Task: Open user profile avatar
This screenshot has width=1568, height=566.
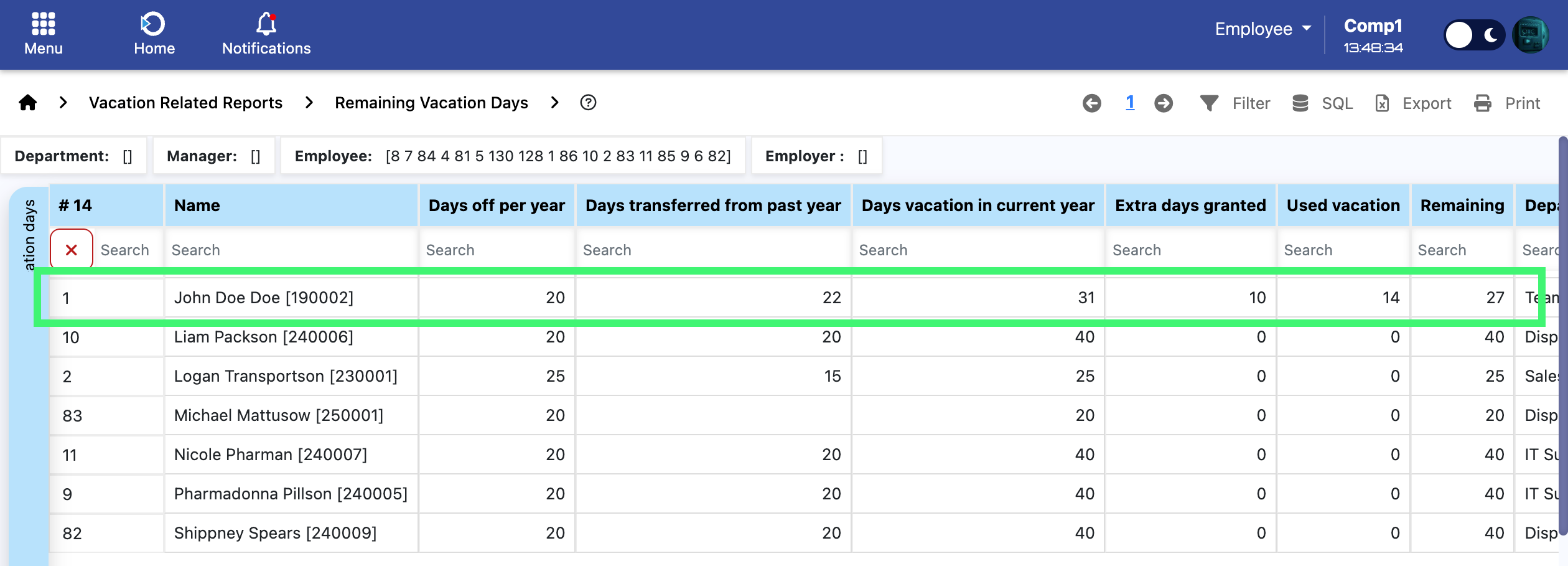Action: click(x=1531, y=35)
